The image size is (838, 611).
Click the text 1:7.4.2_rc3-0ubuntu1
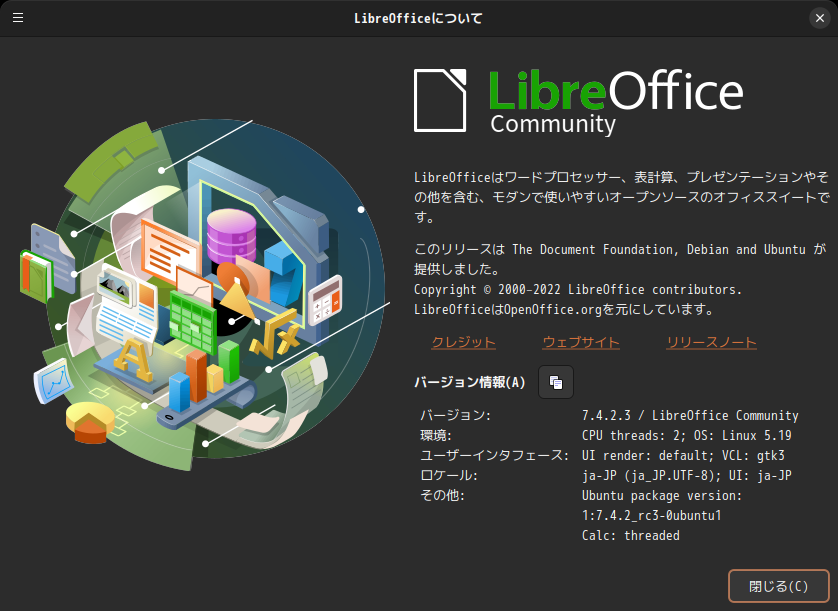(x=651, y=515)
